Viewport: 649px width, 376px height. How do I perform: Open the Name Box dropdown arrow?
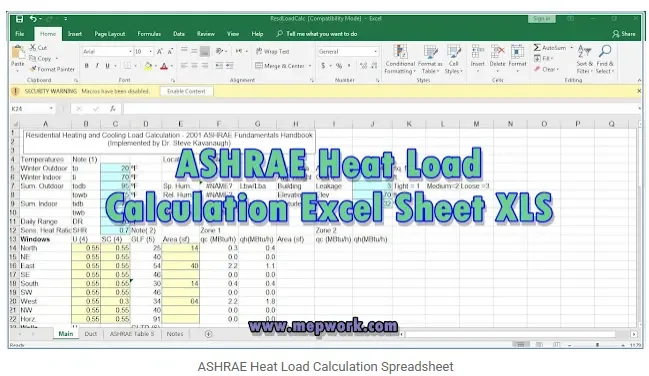[51, 108]
